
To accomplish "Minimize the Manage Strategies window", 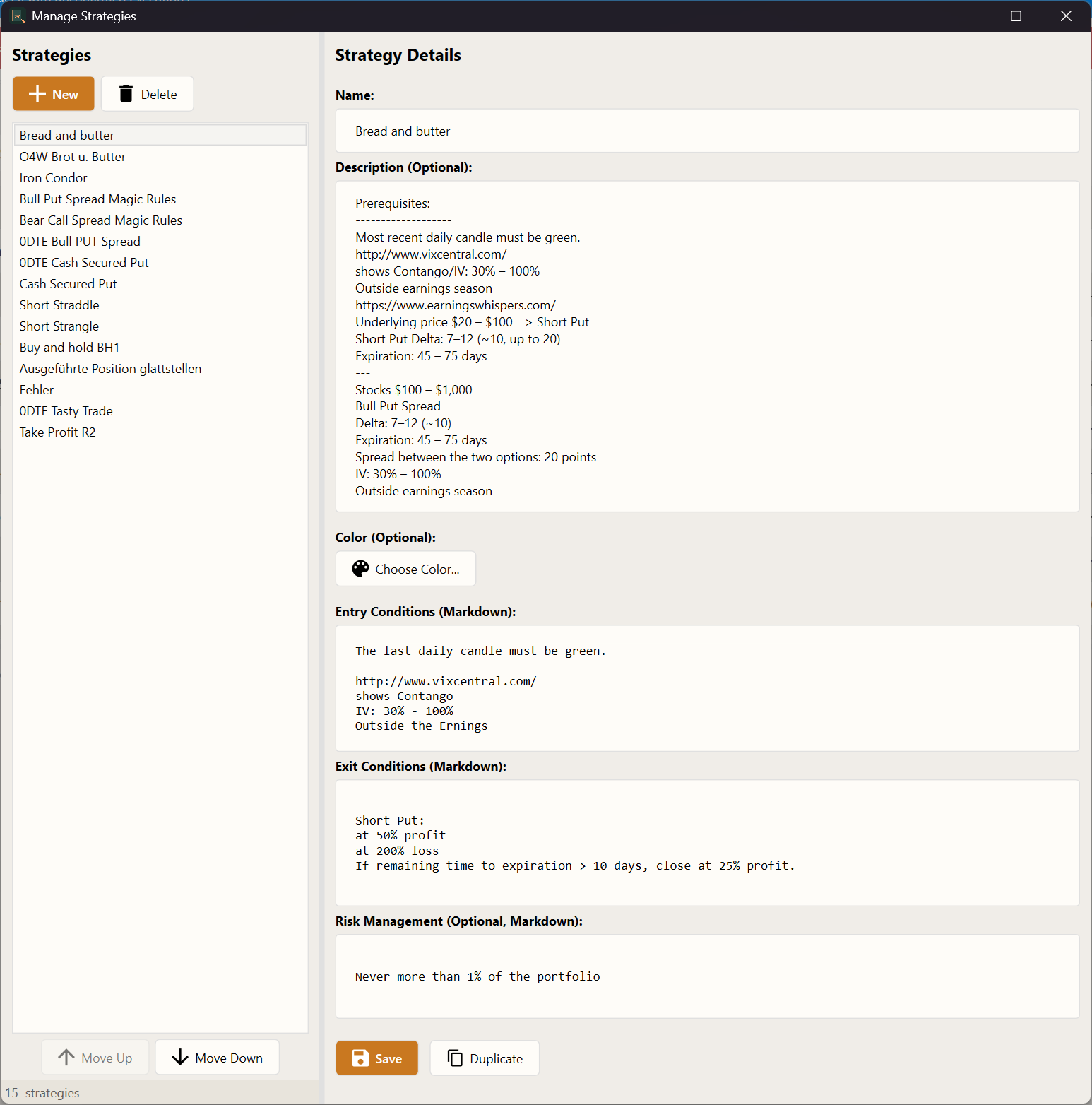I will tap(967, 16).
